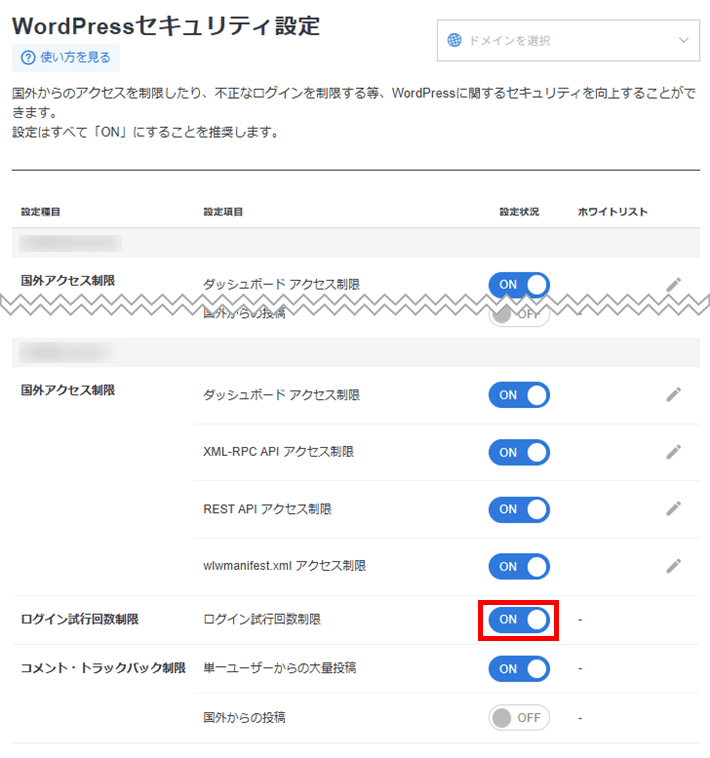The height and width of the screenshot is (758, 710).
Task: Toggle ログイン試行回数制限 switch
Action: 519,620
